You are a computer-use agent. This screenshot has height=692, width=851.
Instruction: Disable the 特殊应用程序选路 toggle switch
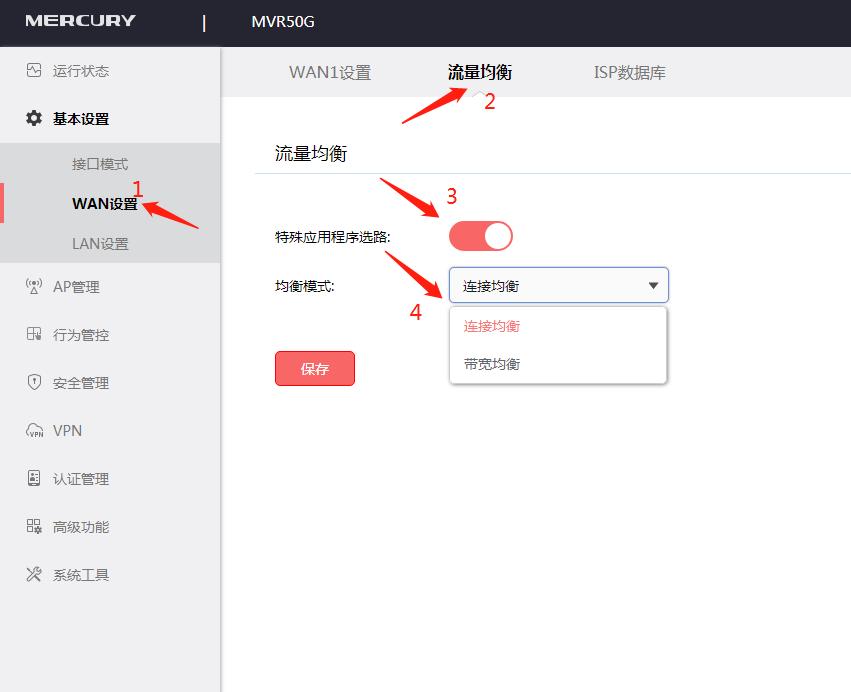[480, 235]
